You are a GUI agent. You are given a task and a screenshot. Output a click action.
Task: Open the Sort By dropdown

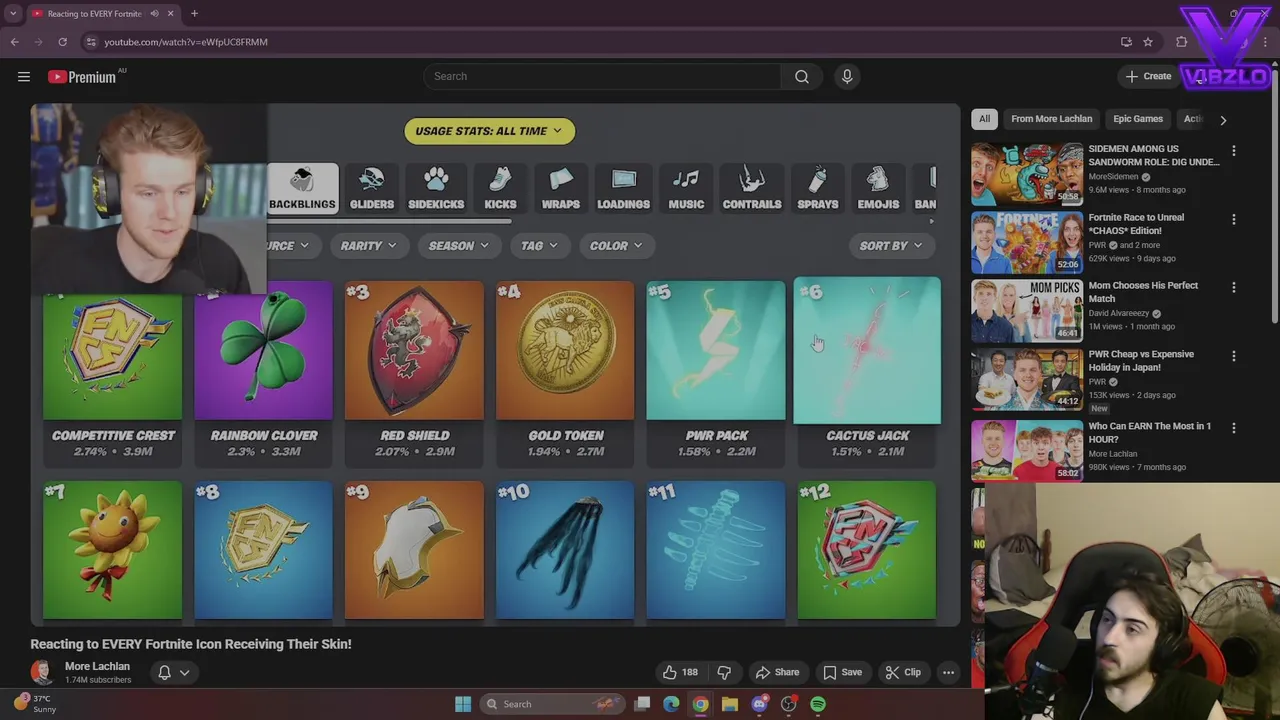(x=890, y=246)
